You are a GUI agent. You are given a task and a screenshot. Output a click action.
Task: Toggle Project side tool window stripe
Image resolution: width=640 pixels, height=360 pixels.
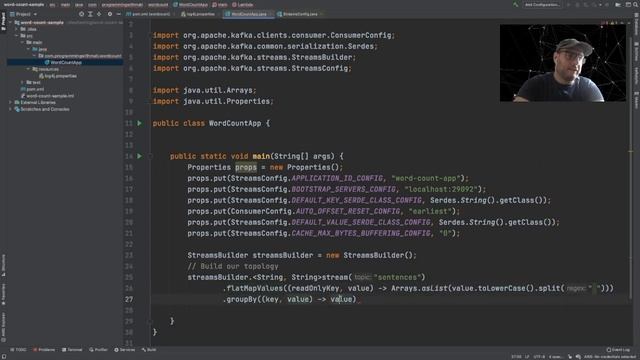(3, 21)
